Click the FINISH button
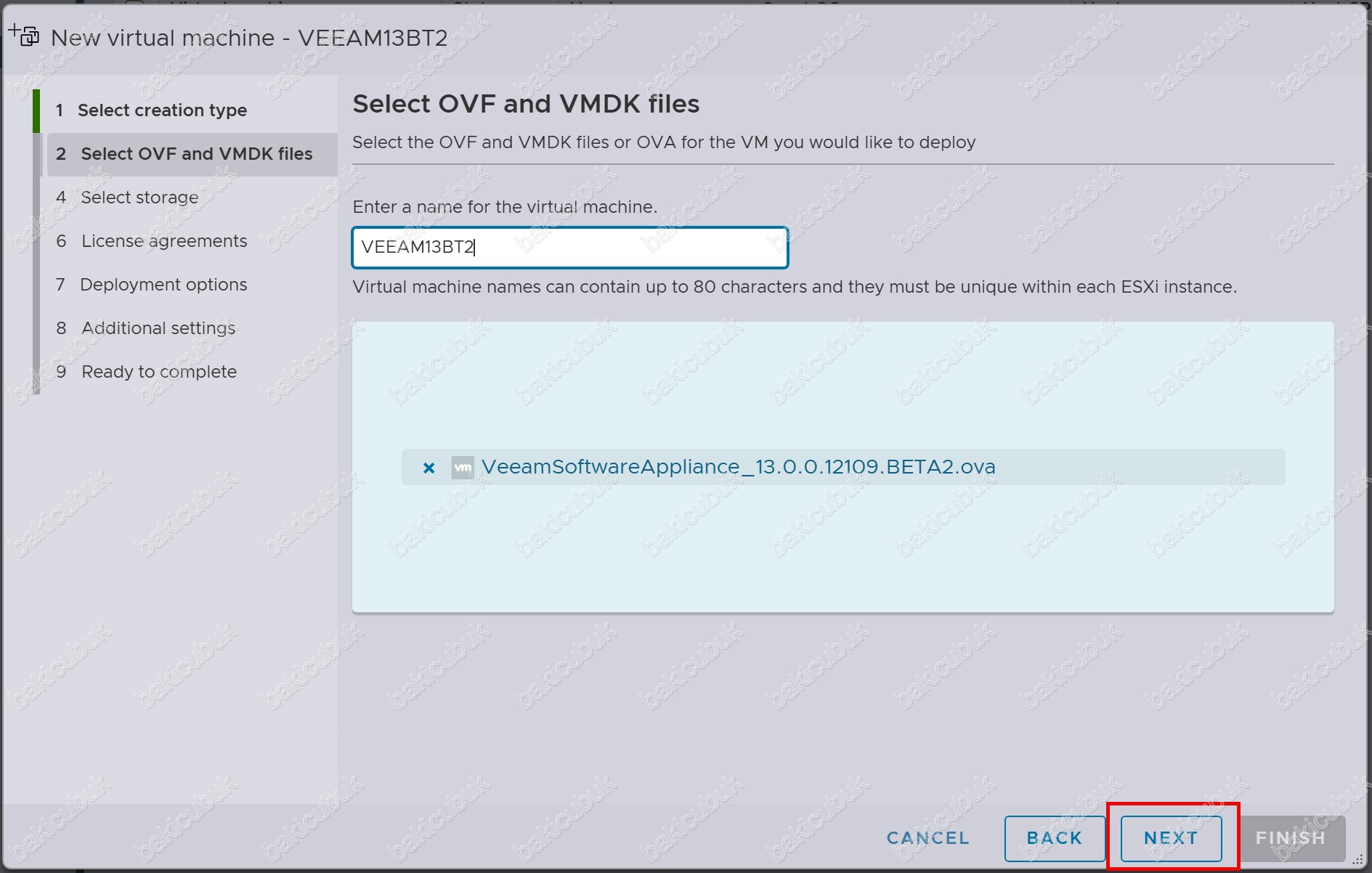Image resolution: width=1372 pixels, height=873 pixels. [1291, 838]
